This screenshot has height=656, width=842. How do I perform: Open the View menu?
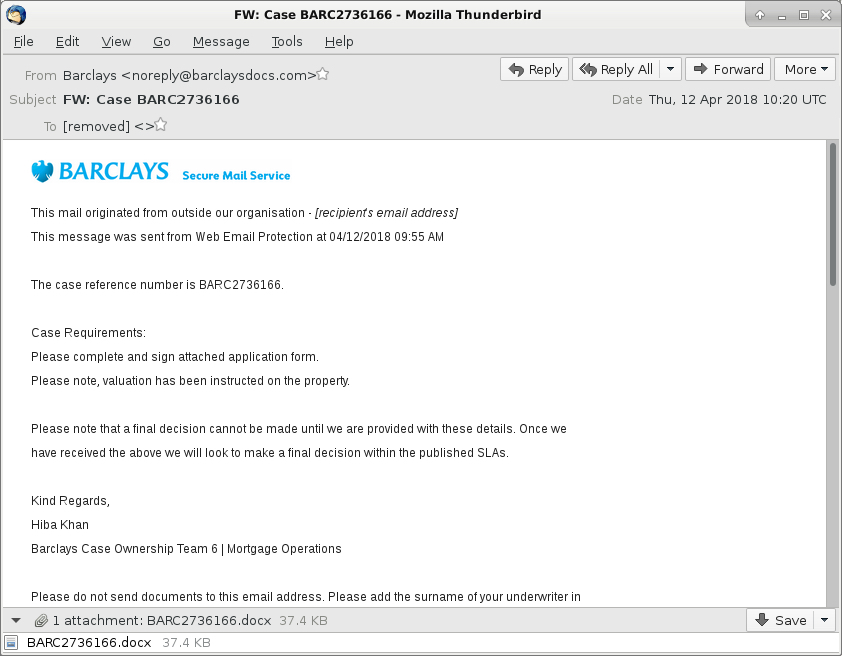(116, 41)
